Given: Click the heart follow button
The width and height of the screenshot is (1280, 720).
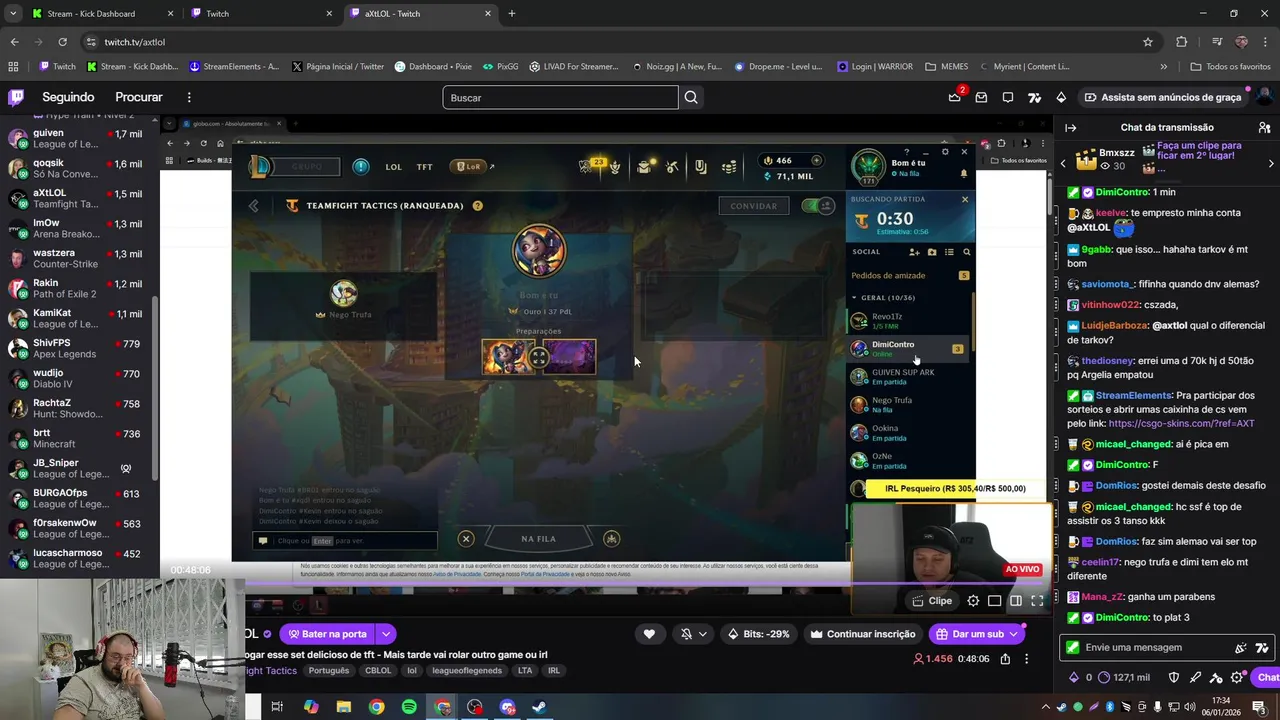Looking at the screenshot, I should tap(649, 634).
